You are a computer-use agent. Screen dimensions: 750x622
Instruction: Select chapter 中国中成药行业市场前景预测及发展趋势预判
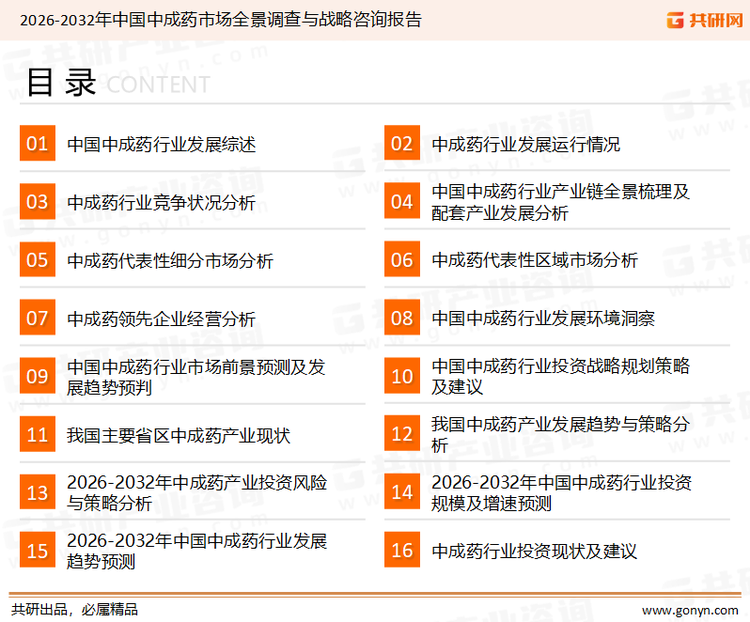(x=196, y=377)
